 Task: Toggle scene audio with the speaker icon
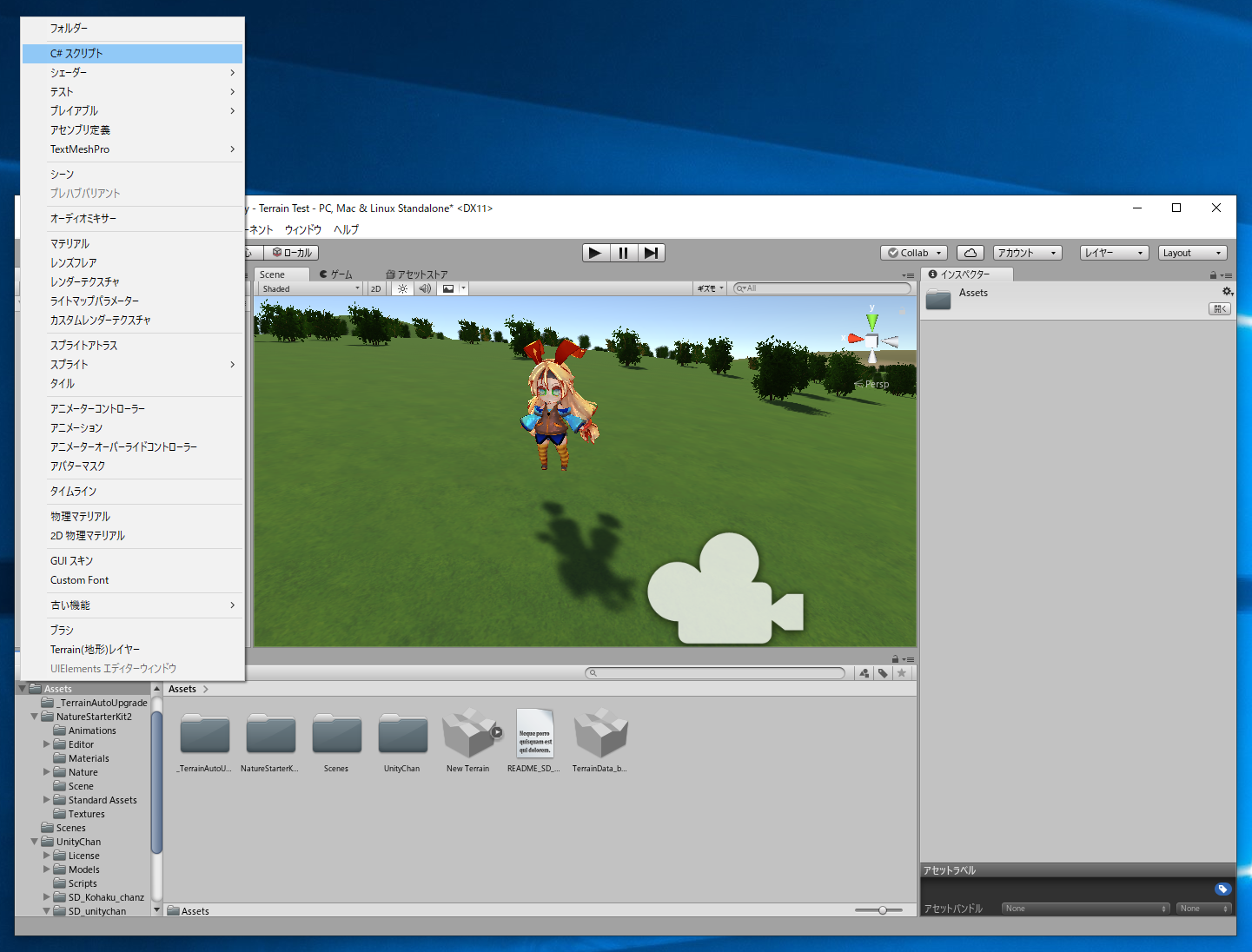[425, 288]
